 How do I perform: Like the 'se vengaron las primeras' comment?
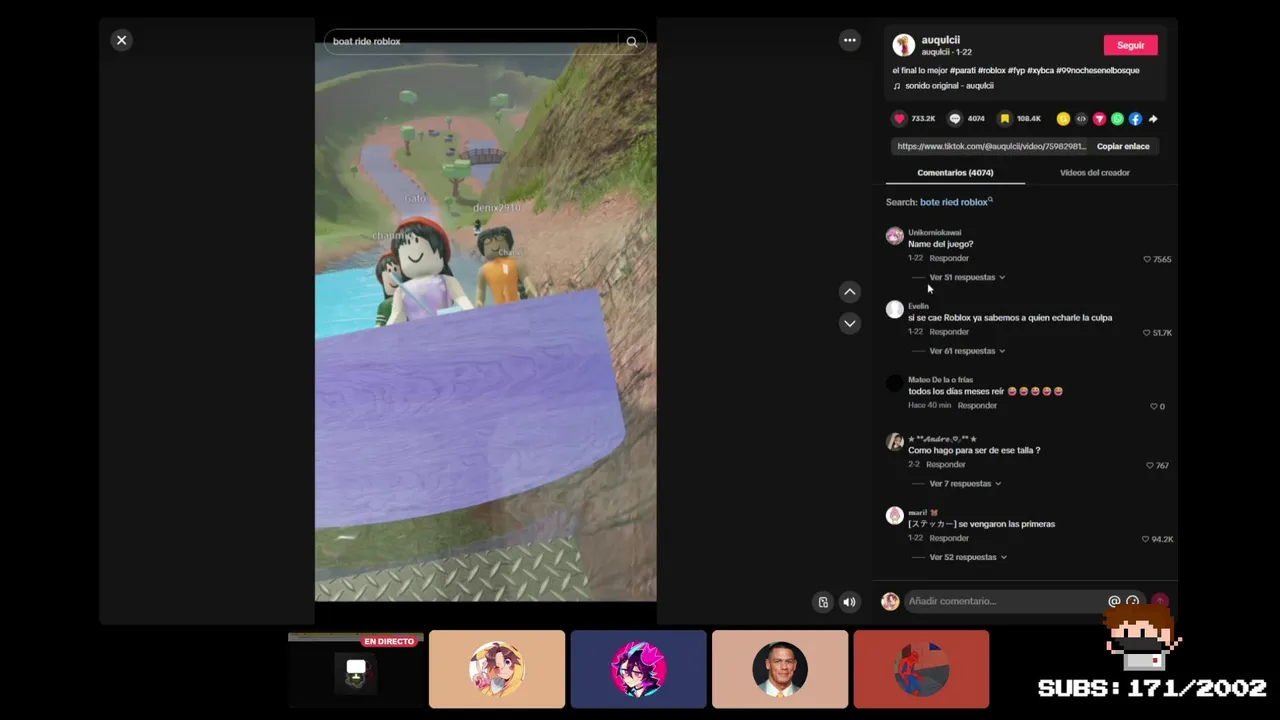1146,539
